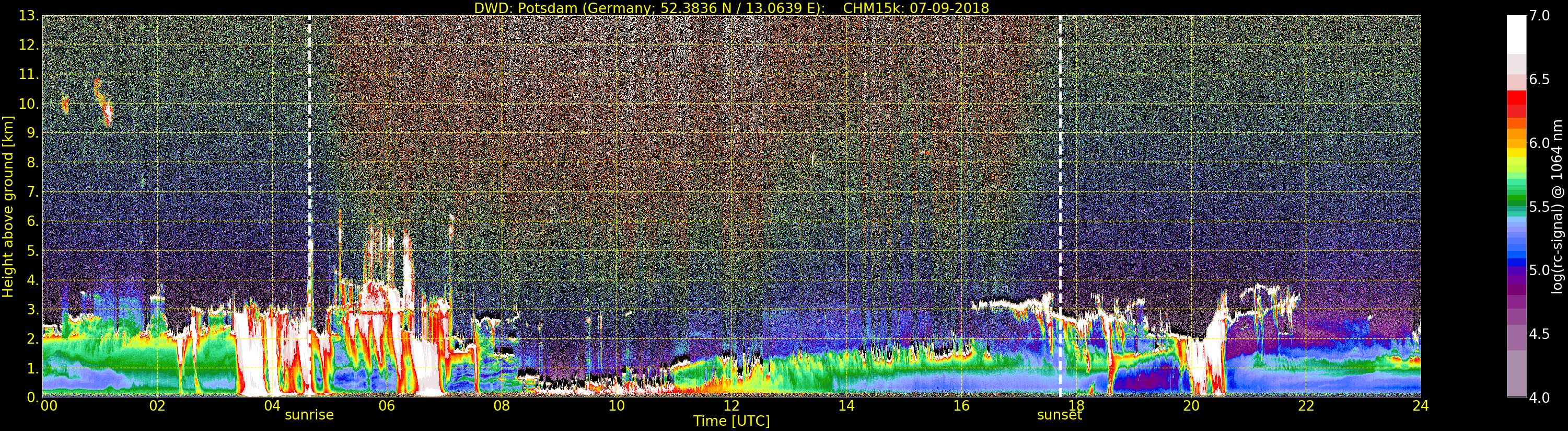Click the '20' time axis tick label

pos(1191,405)
